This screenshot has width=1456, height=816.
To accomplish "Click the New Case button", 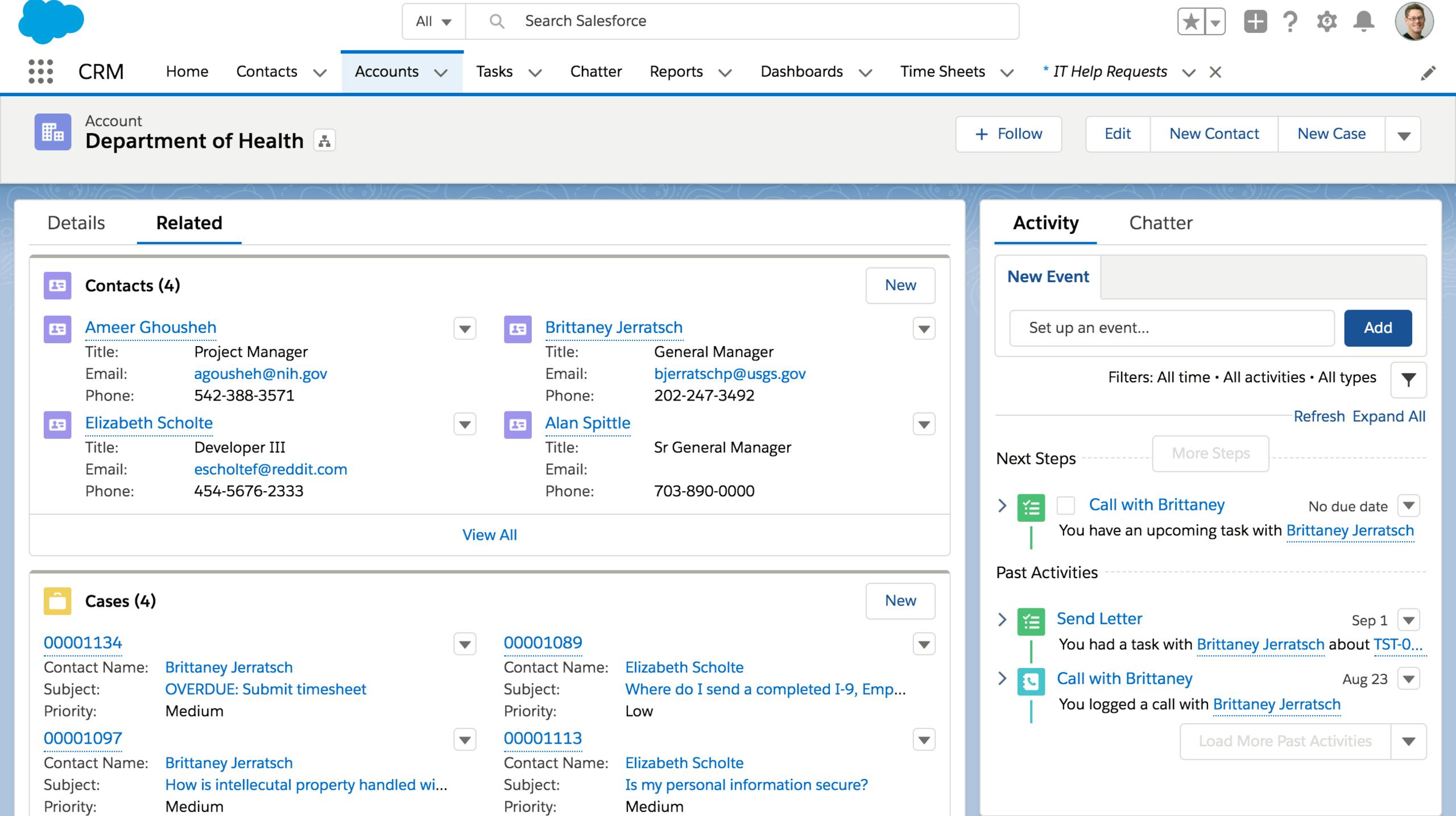I will pos(1331,134).
